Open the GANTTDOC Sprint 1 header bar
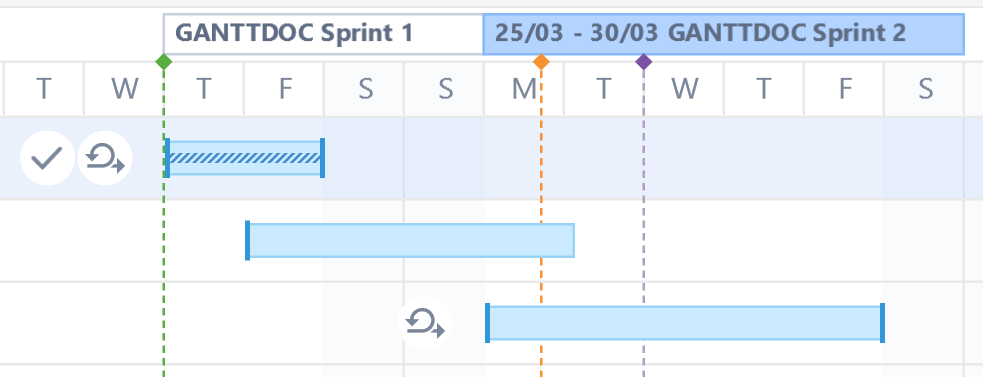983x377 pixels. (x=323, y=34)
